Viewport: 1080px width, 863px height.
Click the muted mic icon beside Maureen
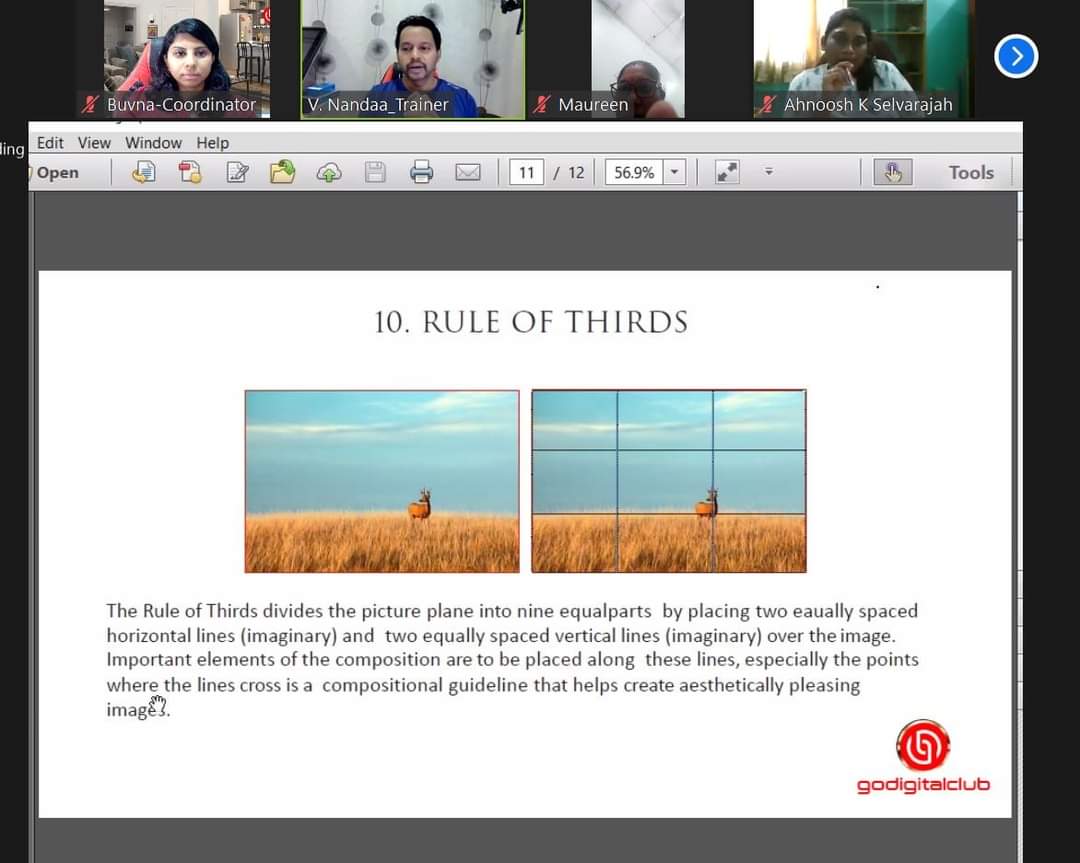[x=541, y=105]
